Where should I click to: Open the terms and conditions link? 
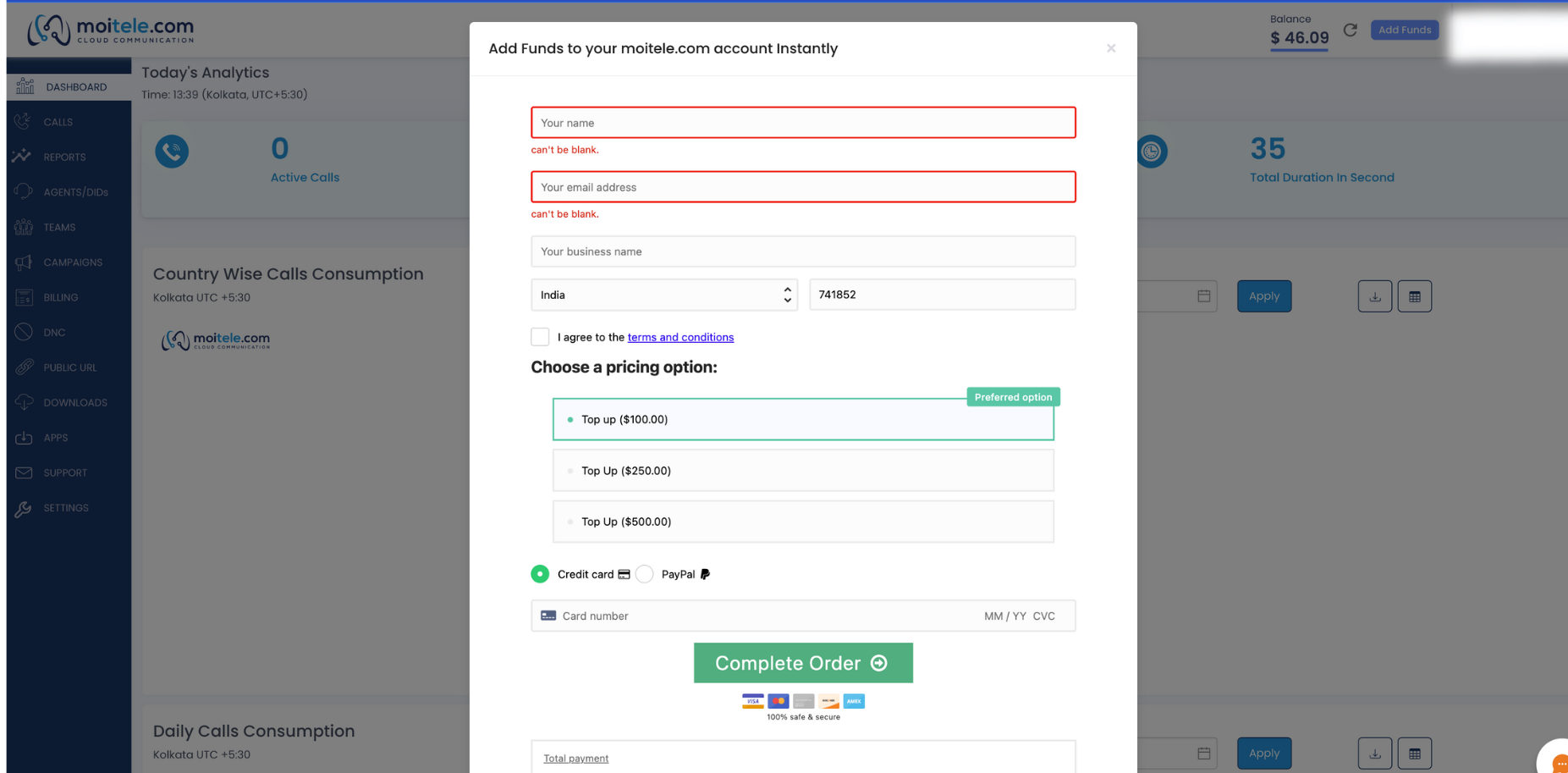[680, 337]
